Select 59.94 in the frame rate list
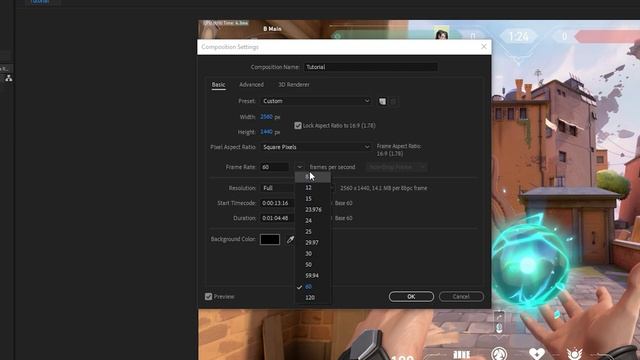Image resolution: width=640 pixels, height=360 pixels. [313, 276]
